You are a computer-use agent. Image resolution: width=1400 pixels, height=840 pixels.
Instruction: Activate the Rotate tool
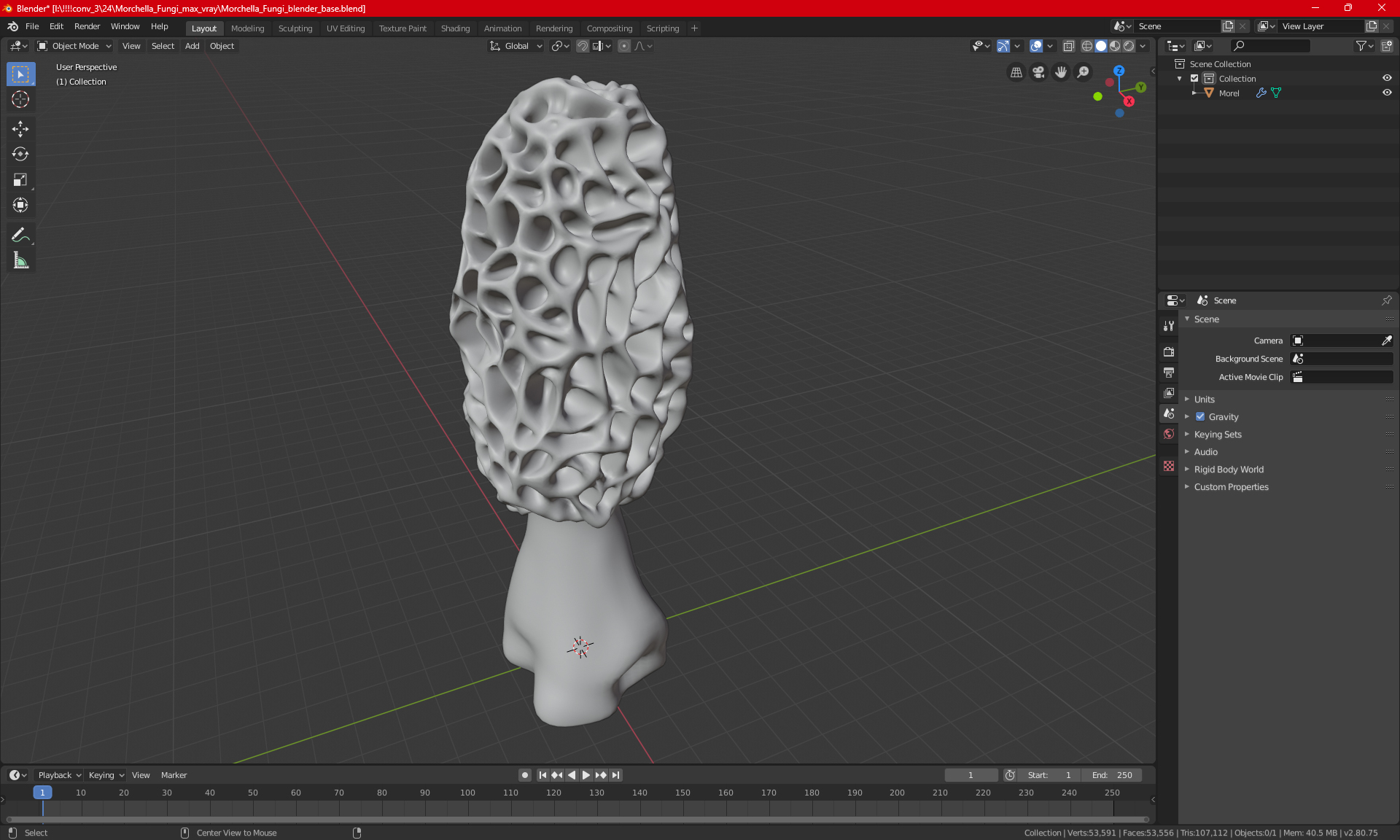[x=20, y=154]
